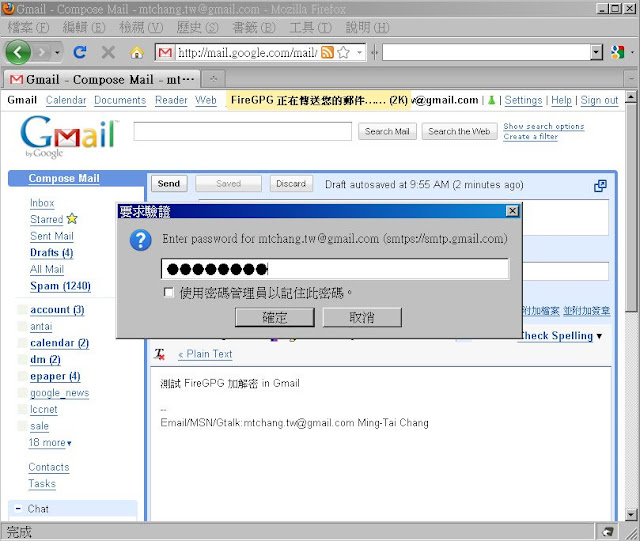The width and height of the screenshot is (640, 541).
Task: Open the Contacts link
Action: 49,467
